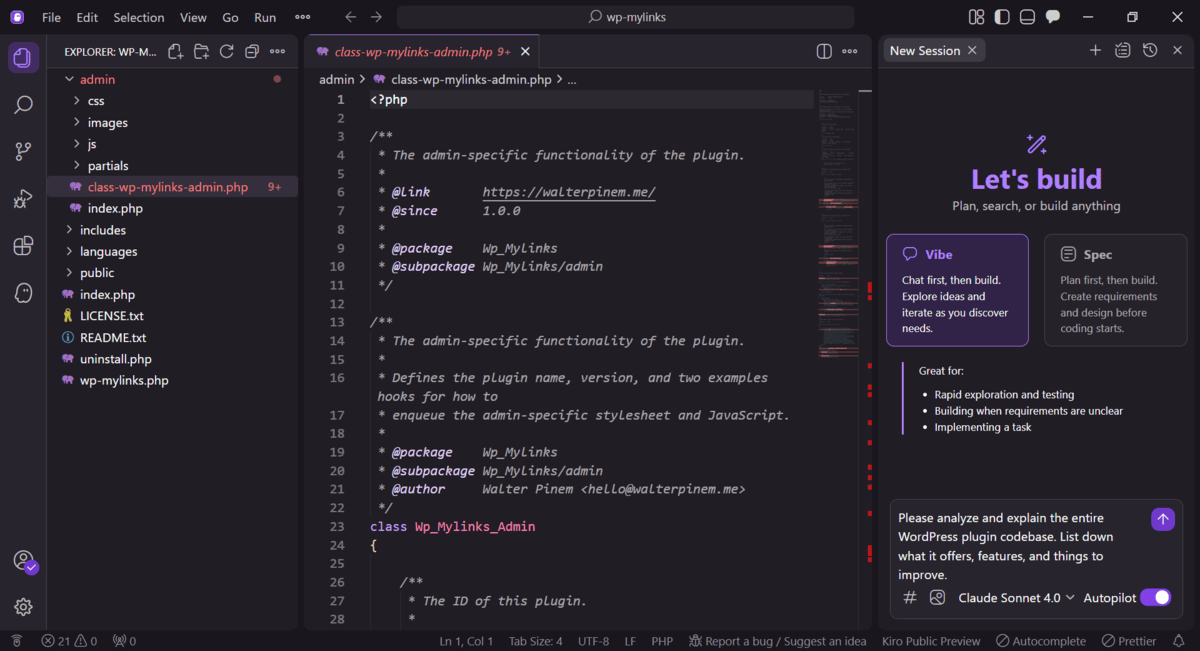Viewport: 1200px width, 651px height.
Task: Attach an image to the chat prompt
Action: 937,597
